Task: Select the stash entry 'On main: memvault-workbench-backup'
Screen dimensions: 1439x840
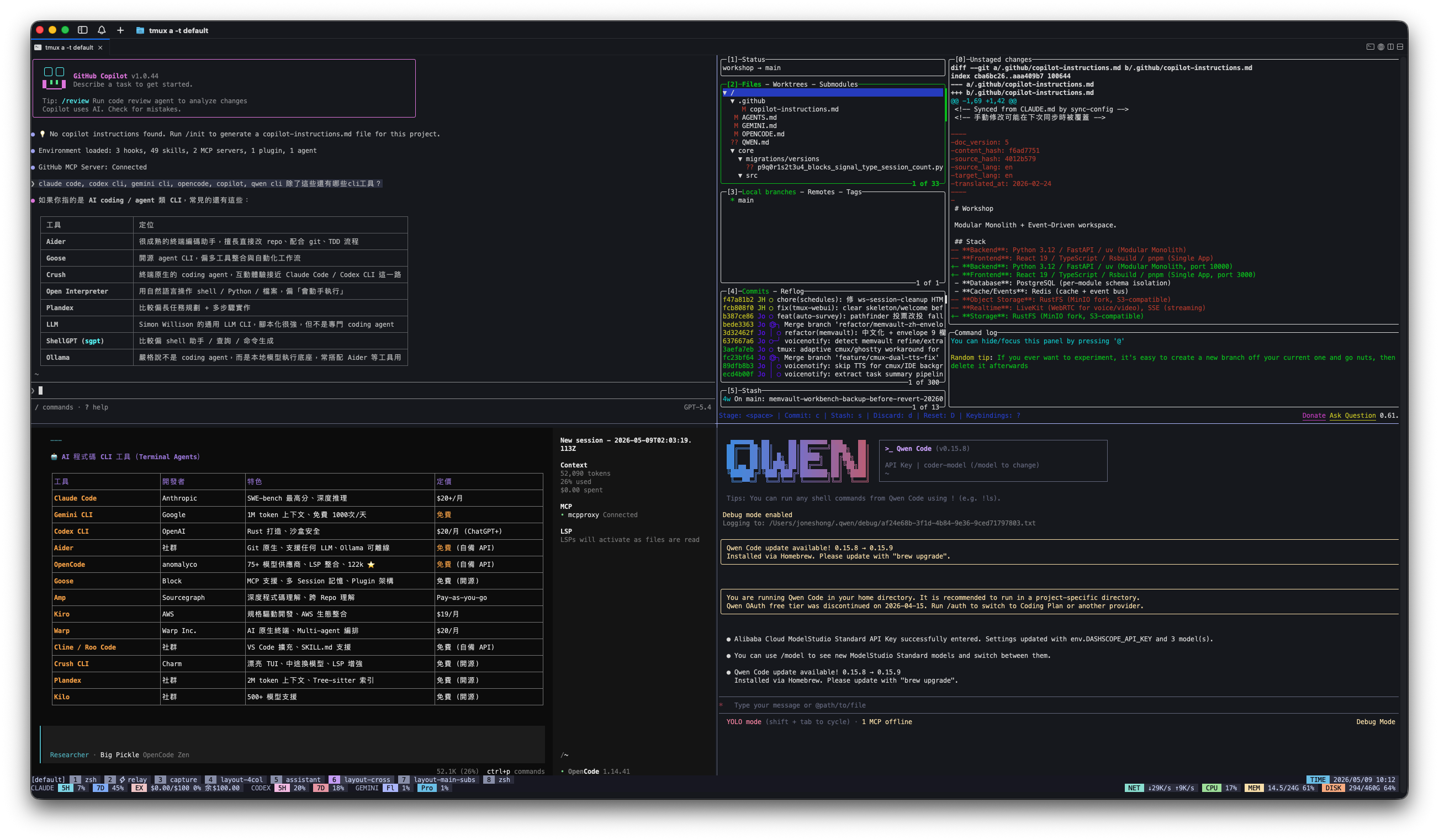Action: click(833, 399)
